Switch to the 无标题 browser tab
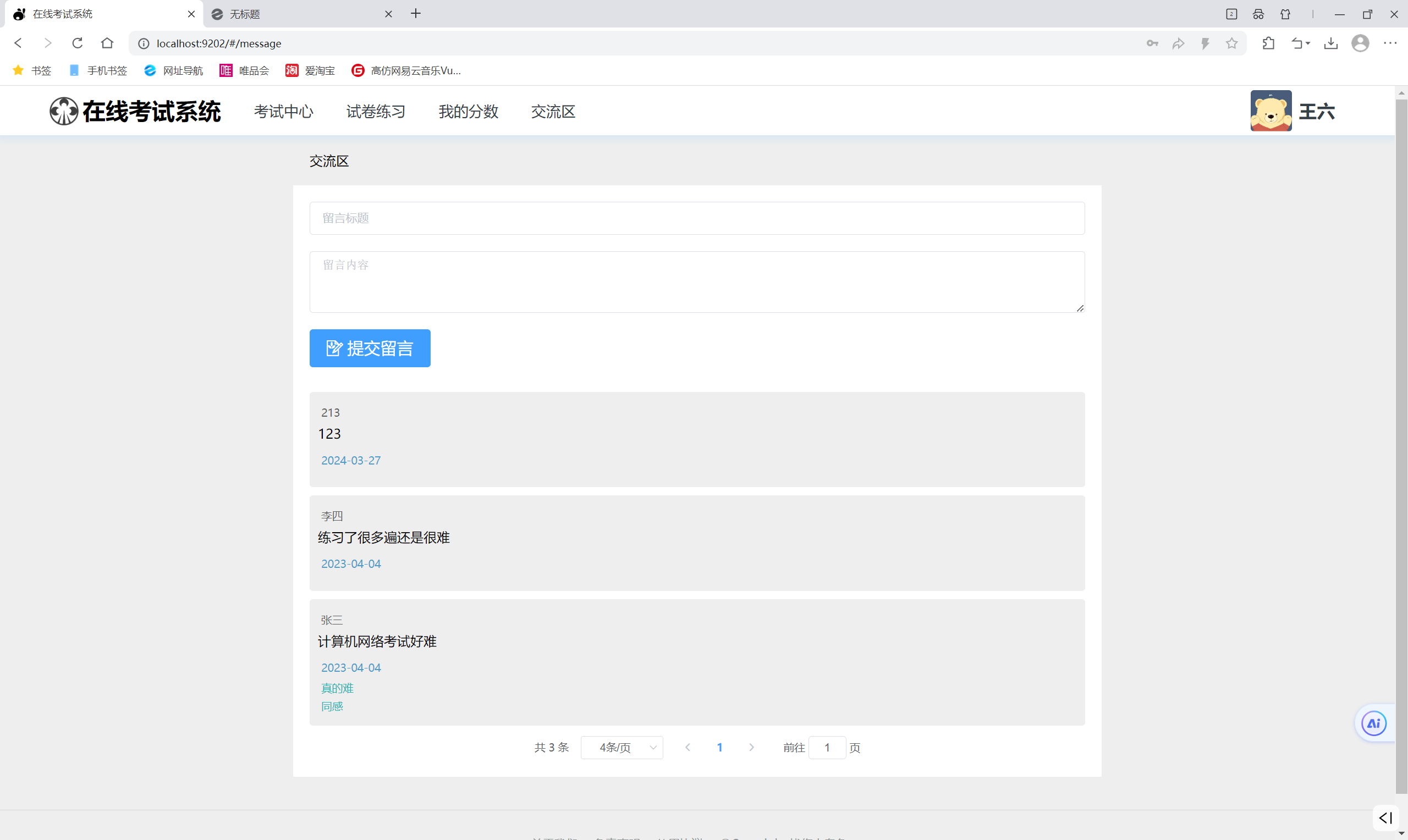This screenshot has height=840, width=1408. click(294, 14)
